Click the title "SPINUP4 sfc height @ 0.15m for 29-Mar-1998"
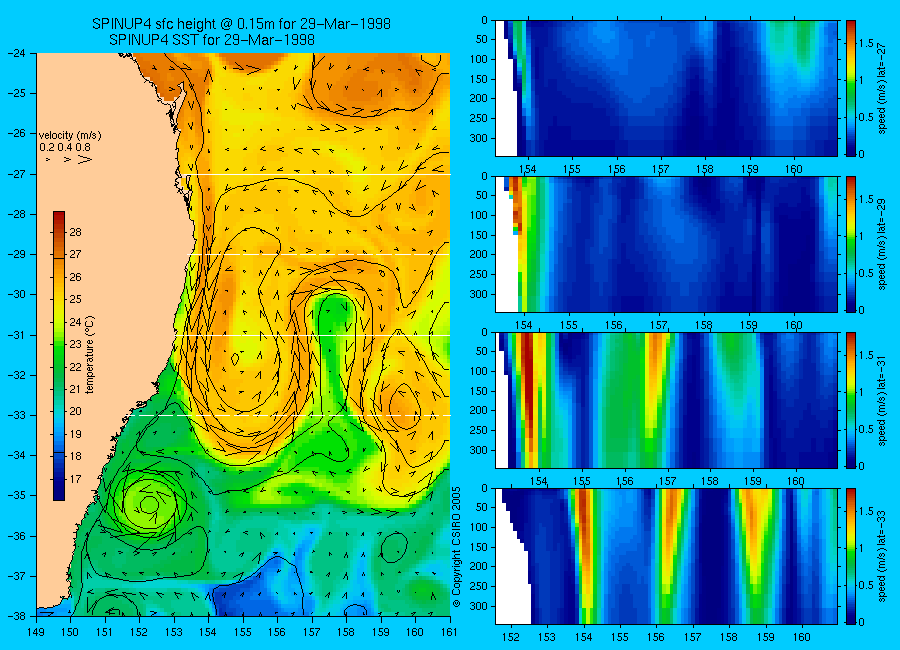The height and width of the screenshot is (650, 900). pos(242,24)
